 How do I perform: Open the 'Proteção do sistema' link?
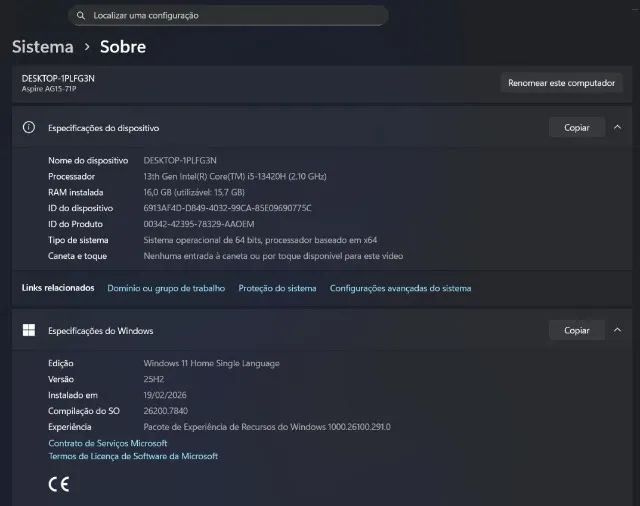click(277, 288)
